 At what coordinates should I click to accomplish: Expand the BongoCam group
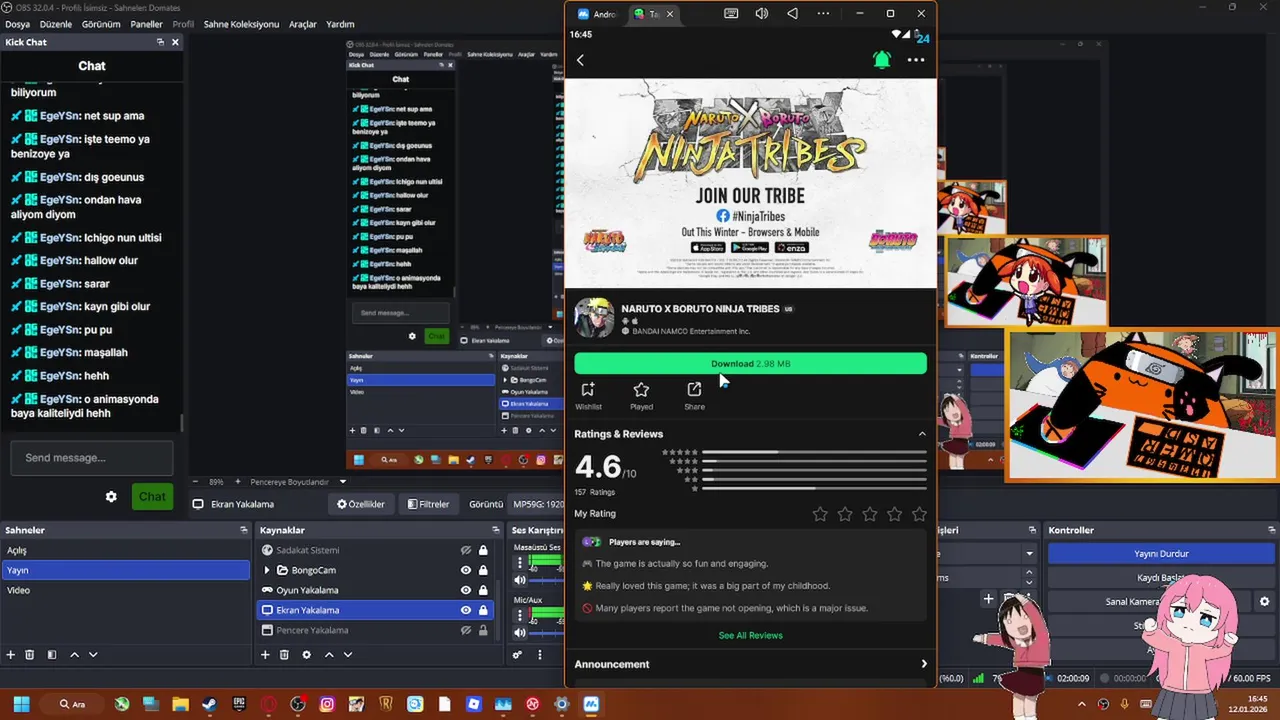(266, 570)
